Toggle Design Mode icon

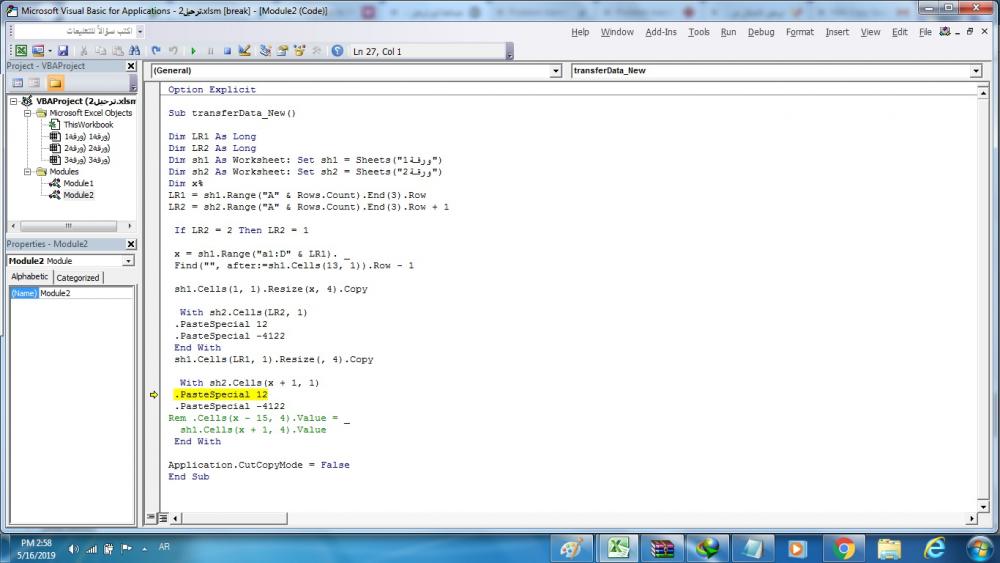(244, 51)
